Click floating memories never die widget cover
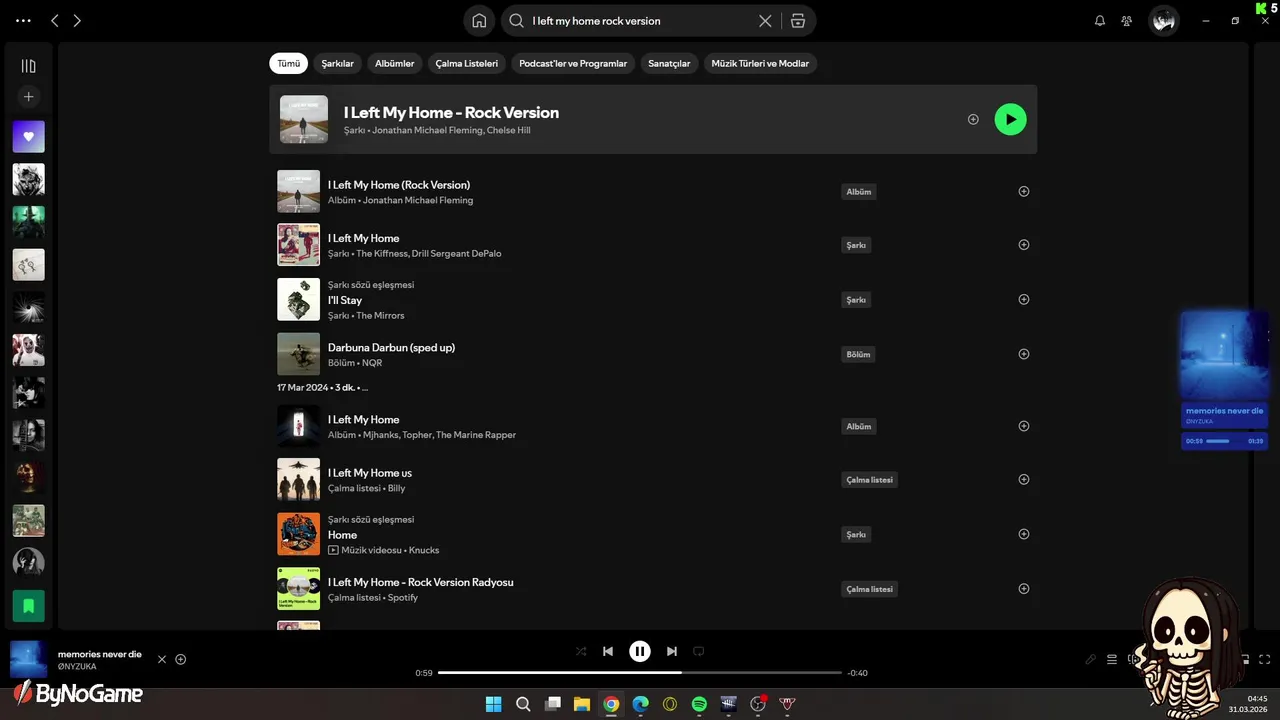 pyautogui.click(x=1224, y=355)
